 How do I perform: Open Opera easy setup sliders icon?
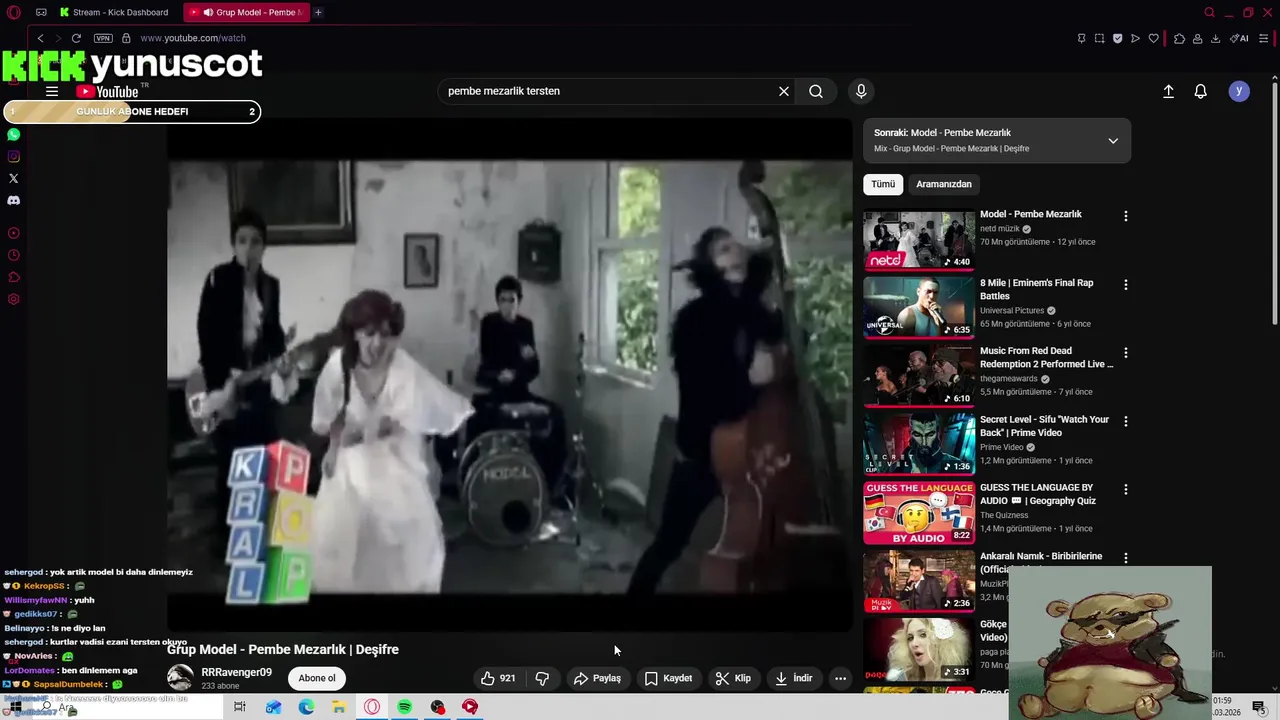pyautogui.click(x=1264, y=38)
